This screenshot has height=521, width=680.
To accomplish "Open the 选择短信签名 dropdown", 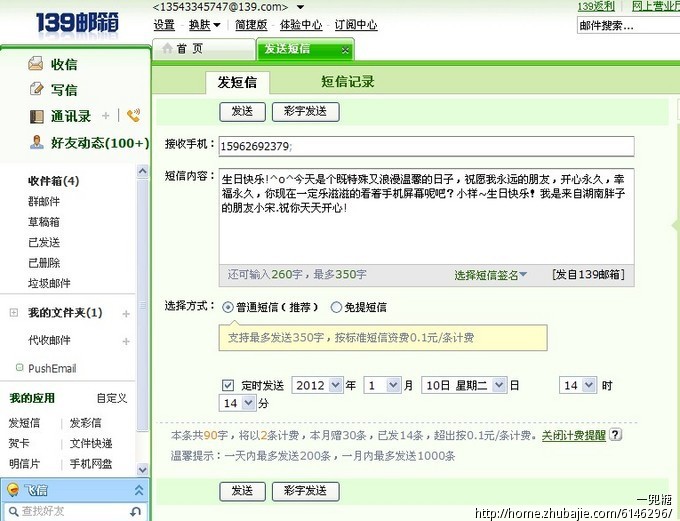I will click(x=490, y=275).
